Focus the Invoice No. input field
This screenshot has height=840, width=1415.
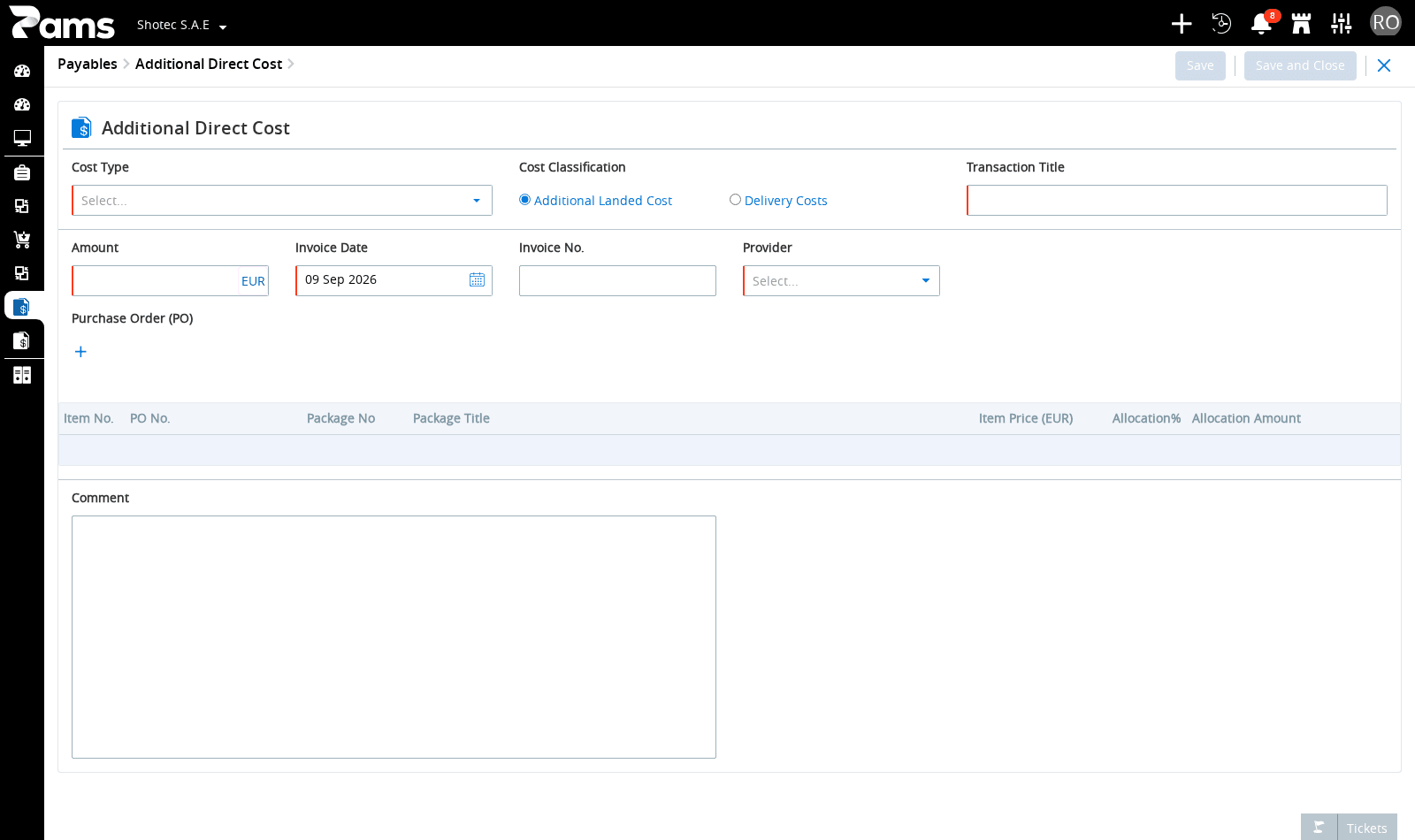pos(617,281)
